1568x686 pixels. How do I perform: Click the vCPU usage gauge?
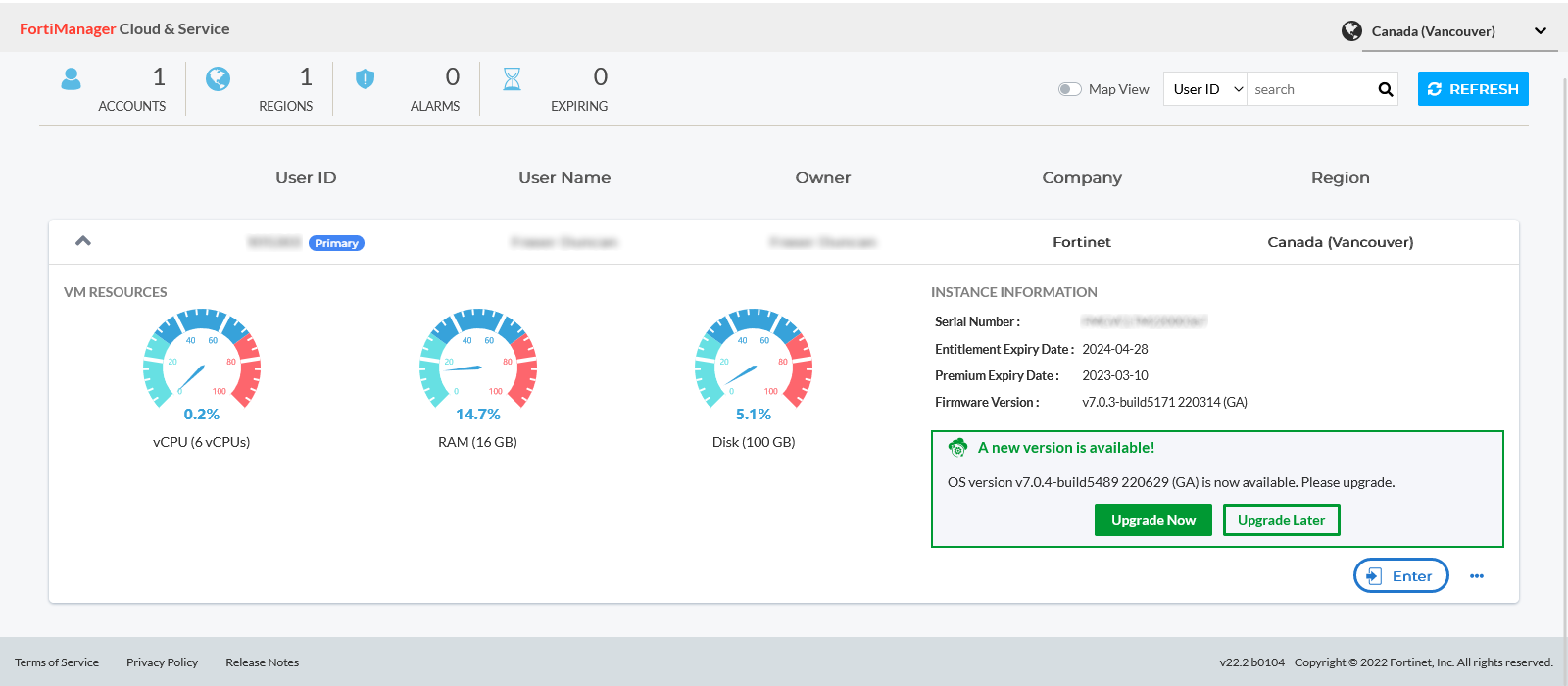point(202,360)
